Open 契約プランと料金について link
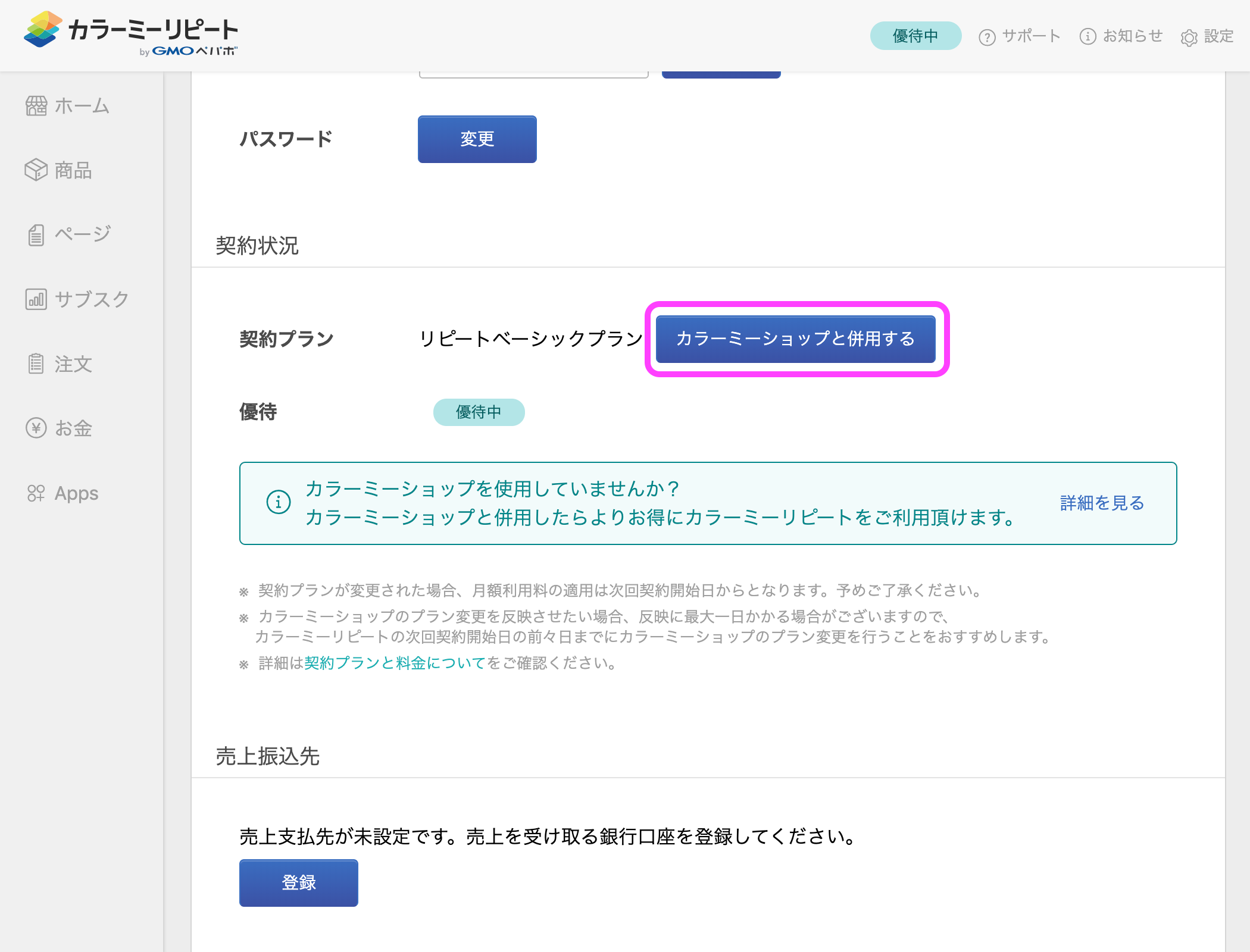 (395, 663)
